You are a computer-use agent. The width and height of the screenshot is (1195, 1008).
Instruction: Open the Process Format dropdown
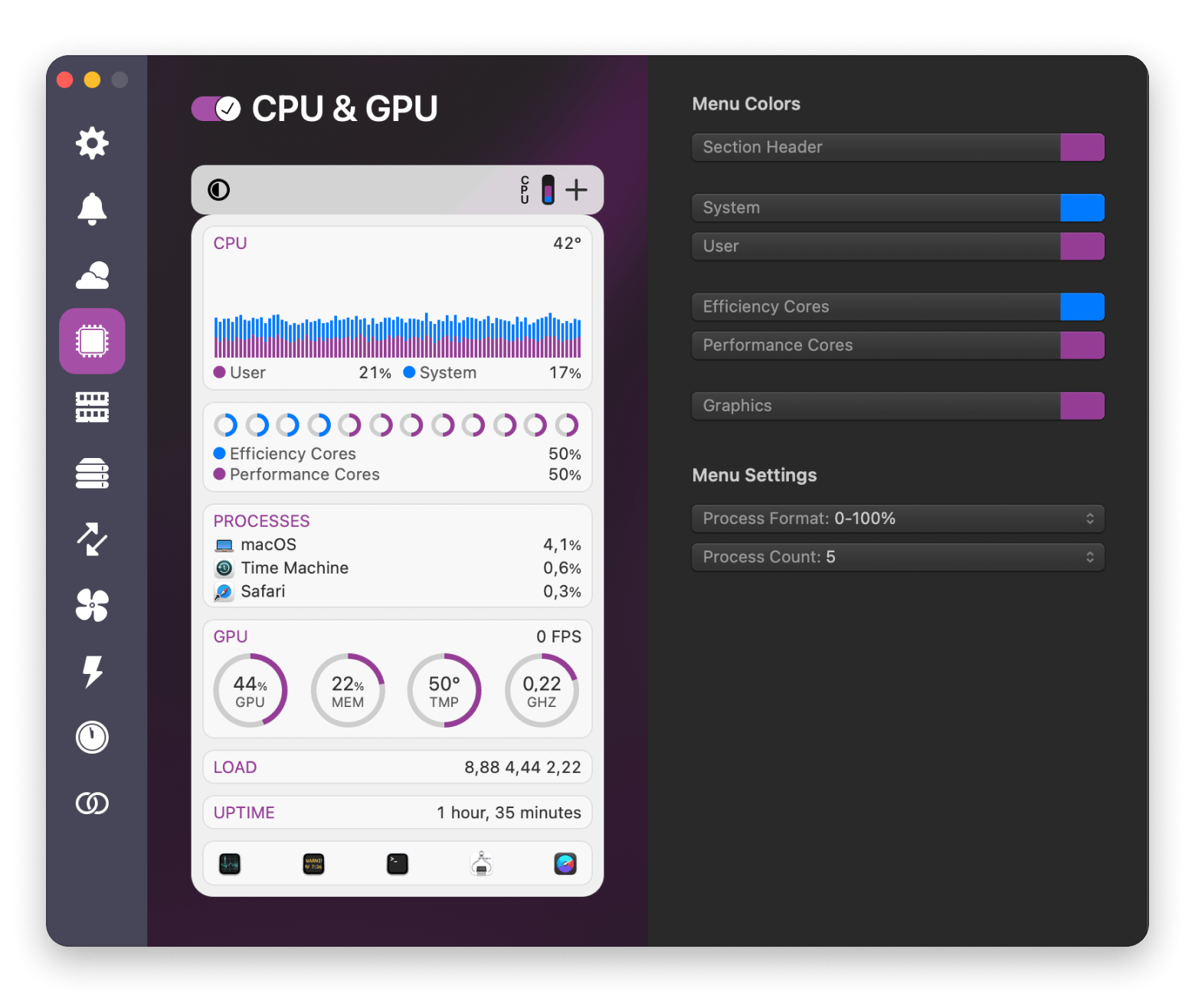898,519
